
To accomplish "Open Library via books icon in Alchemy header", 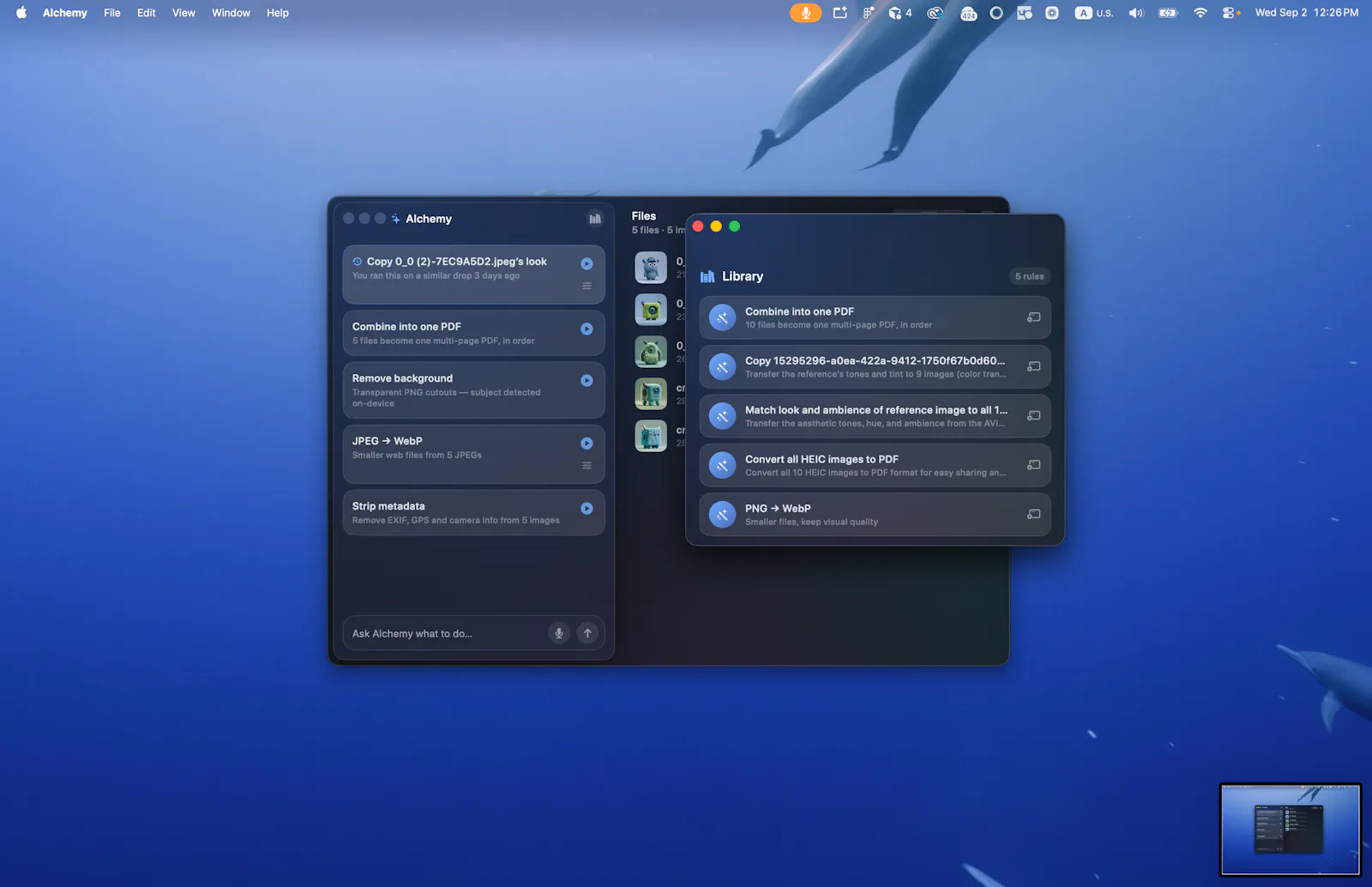I will coord(595,219).
